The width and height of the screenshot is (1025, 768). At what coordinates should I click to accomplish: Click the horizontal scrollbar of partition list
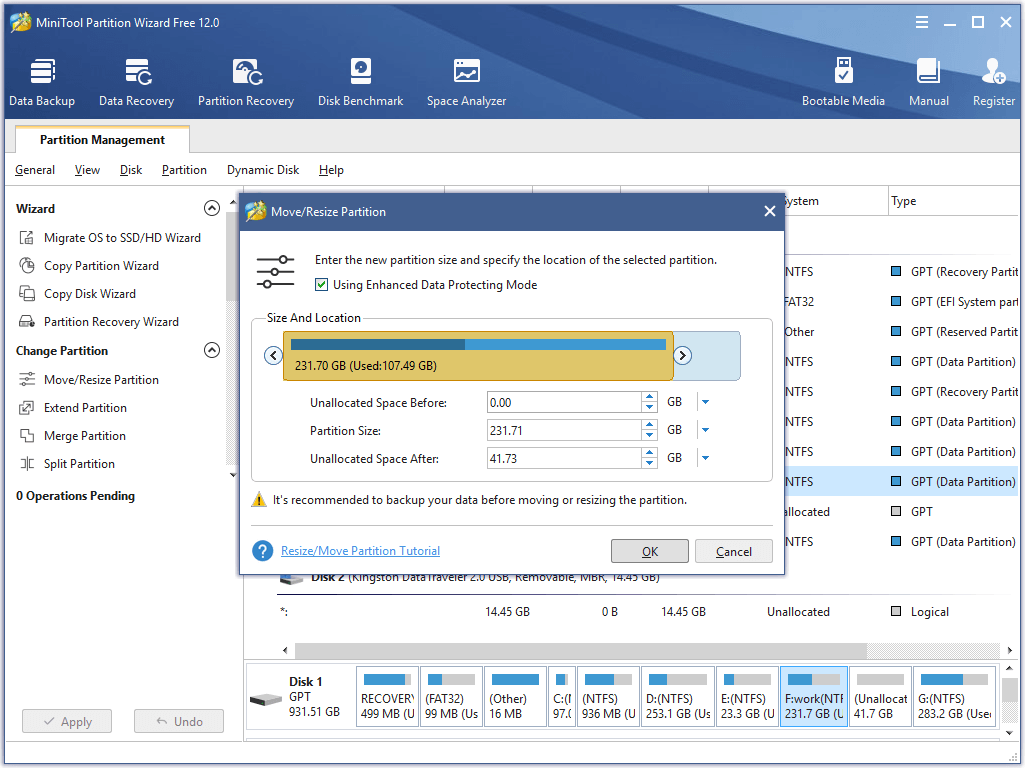tap(580, 650)
